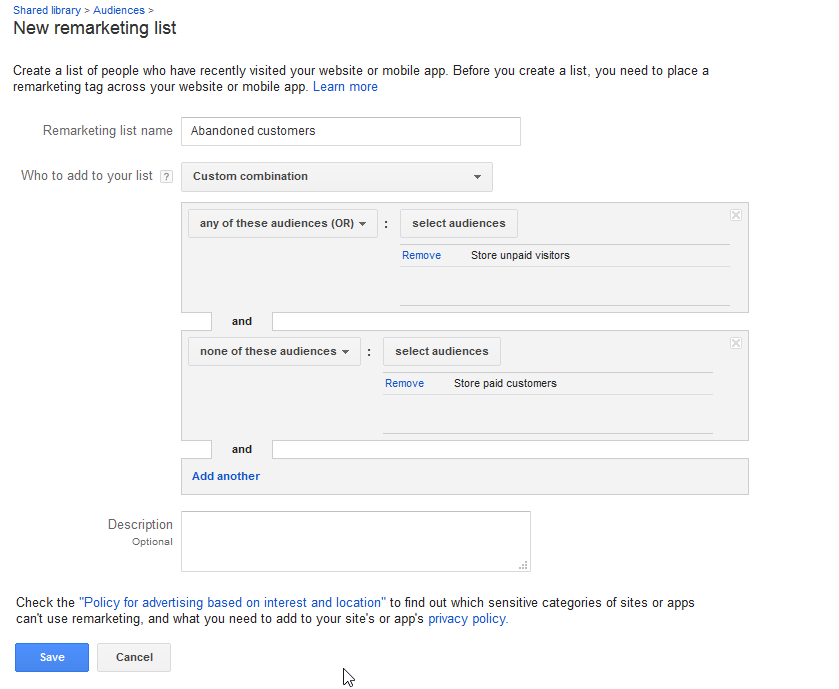This screenshot has width=839, height=689.
Task: Click the help question mark icon
Action: tap(166, 177)
